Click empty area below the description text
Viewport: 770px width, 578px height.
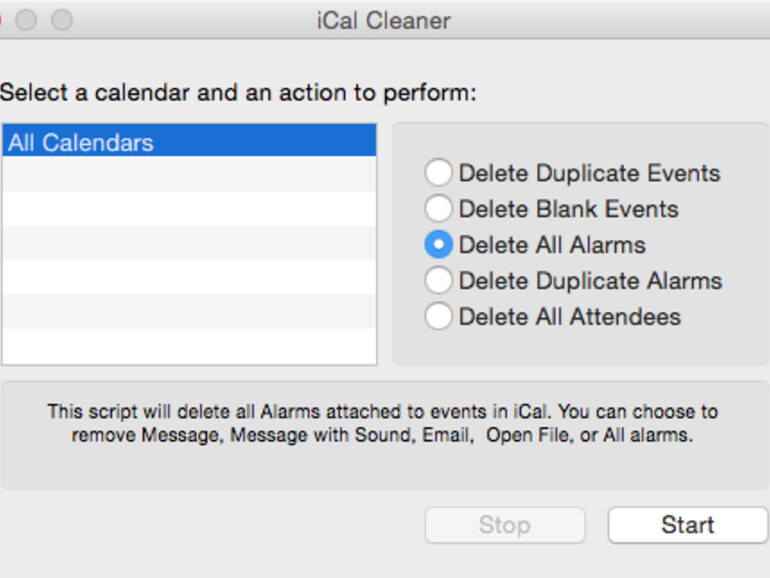coord(383,467)
